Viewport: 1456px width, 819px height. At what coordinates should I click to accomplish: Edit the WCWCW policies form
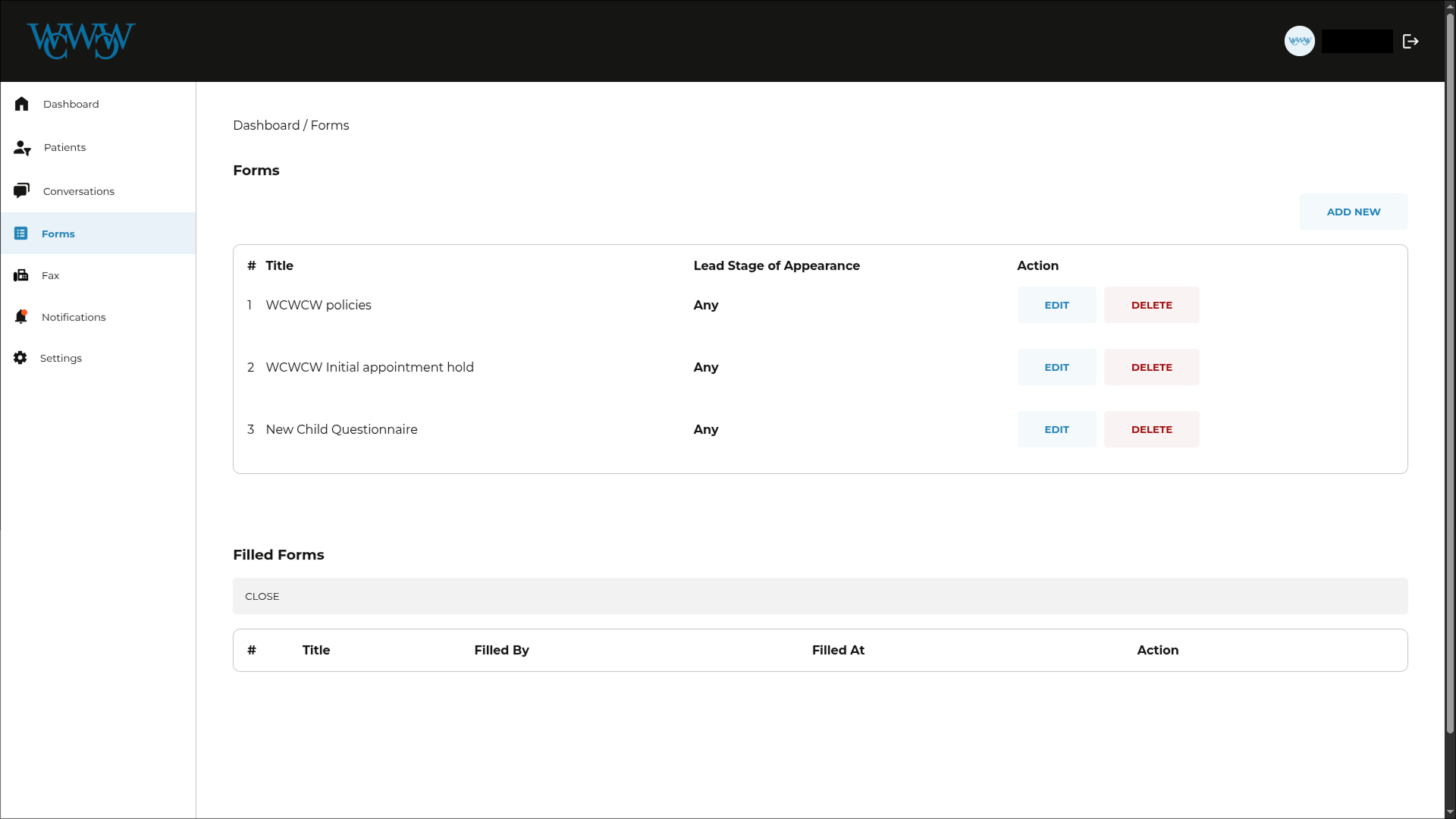point(1056,305)
